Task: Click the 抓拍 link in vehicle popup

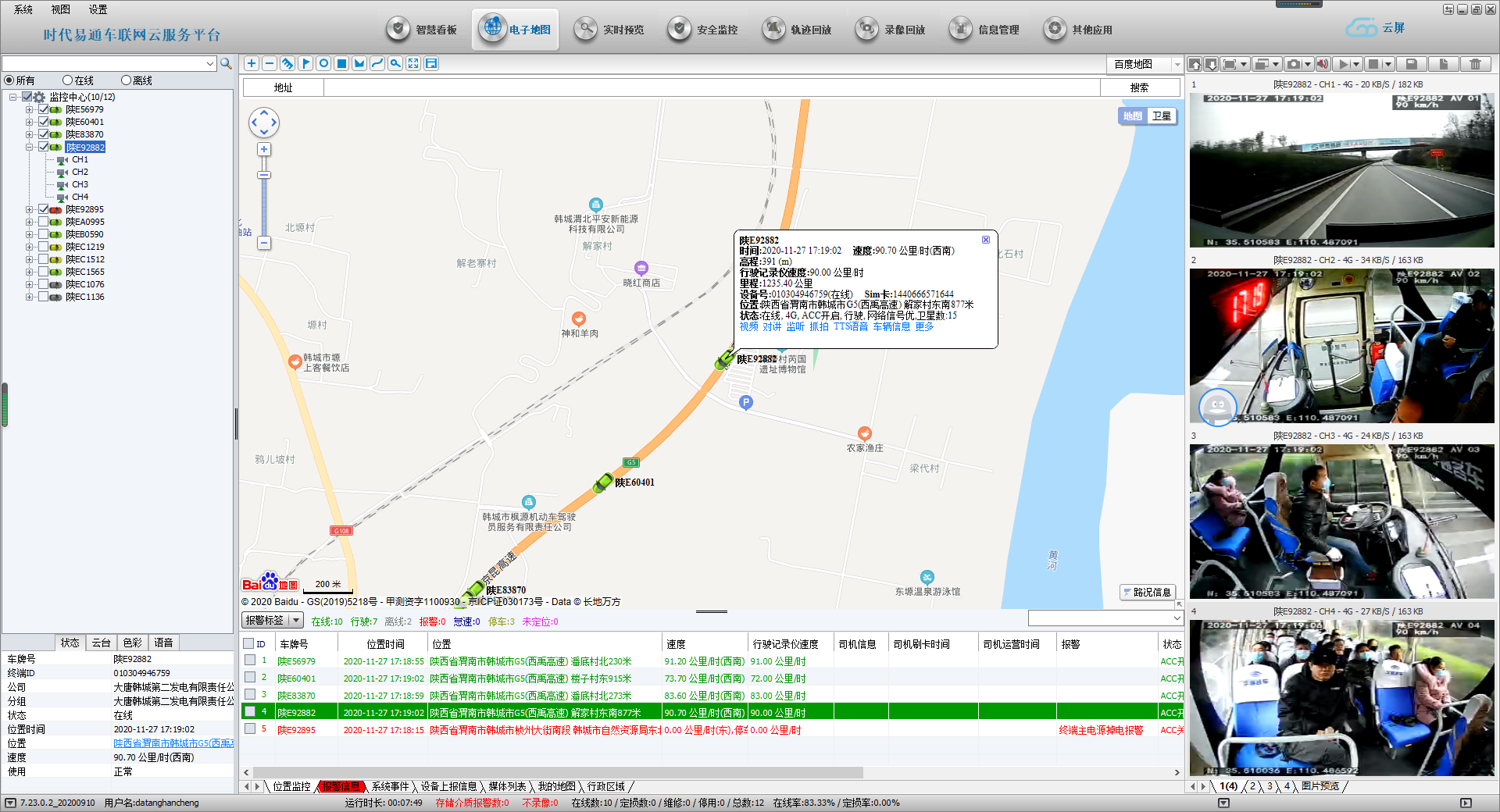Action: 819,326
